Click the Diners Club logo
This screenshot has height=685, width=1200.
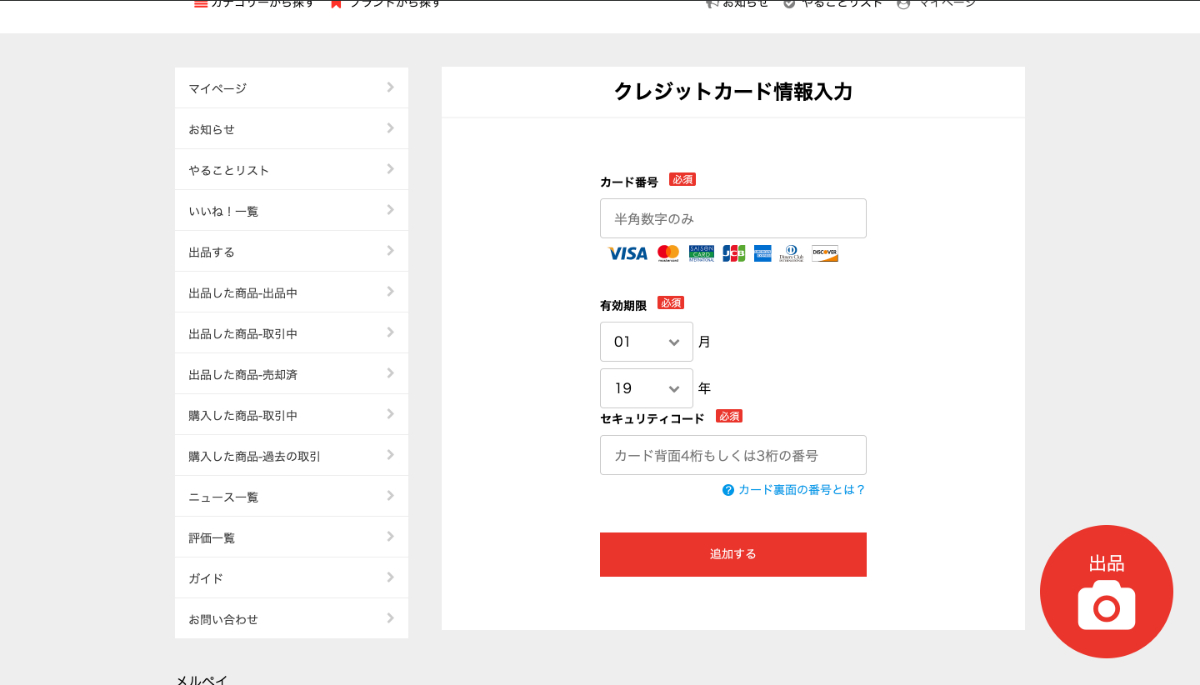[791, 254]
